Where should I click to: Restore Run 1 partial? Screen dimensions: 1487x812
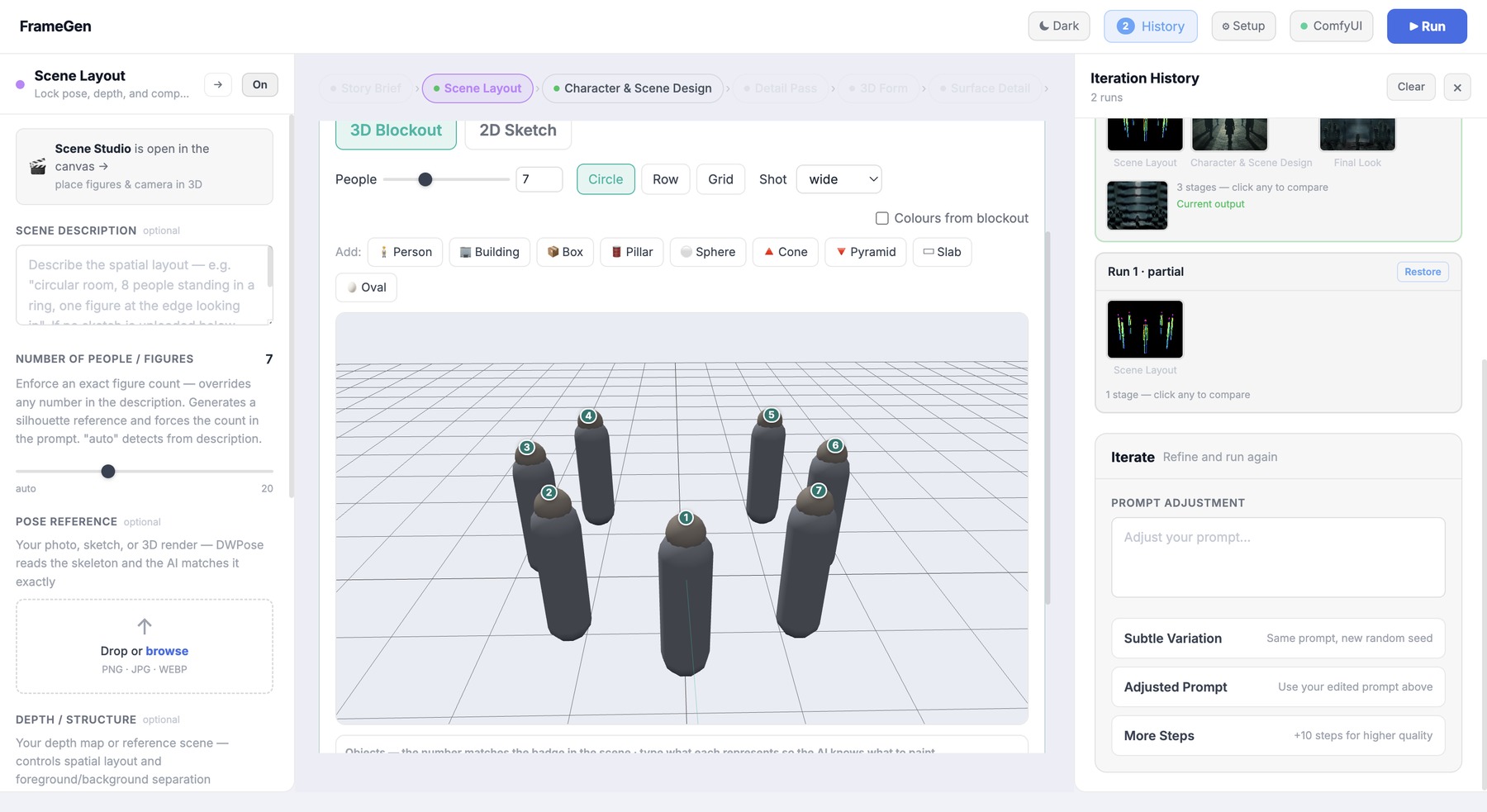coord(1423,272)
